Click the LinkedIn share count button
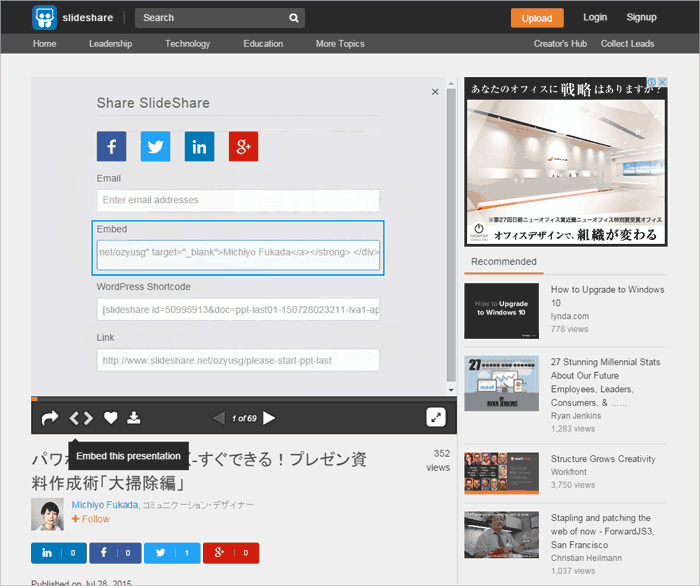The image size is (700, 586). [58, 553]
